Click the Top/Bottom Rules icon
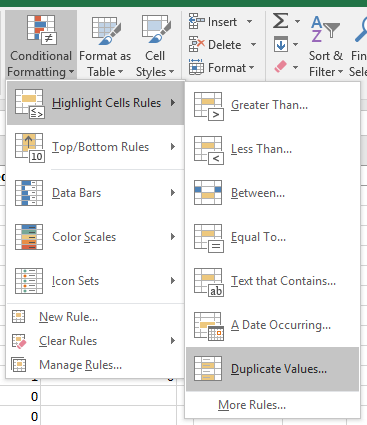The height and width of the screenshot is (425, 367). (x=29, y=147)
